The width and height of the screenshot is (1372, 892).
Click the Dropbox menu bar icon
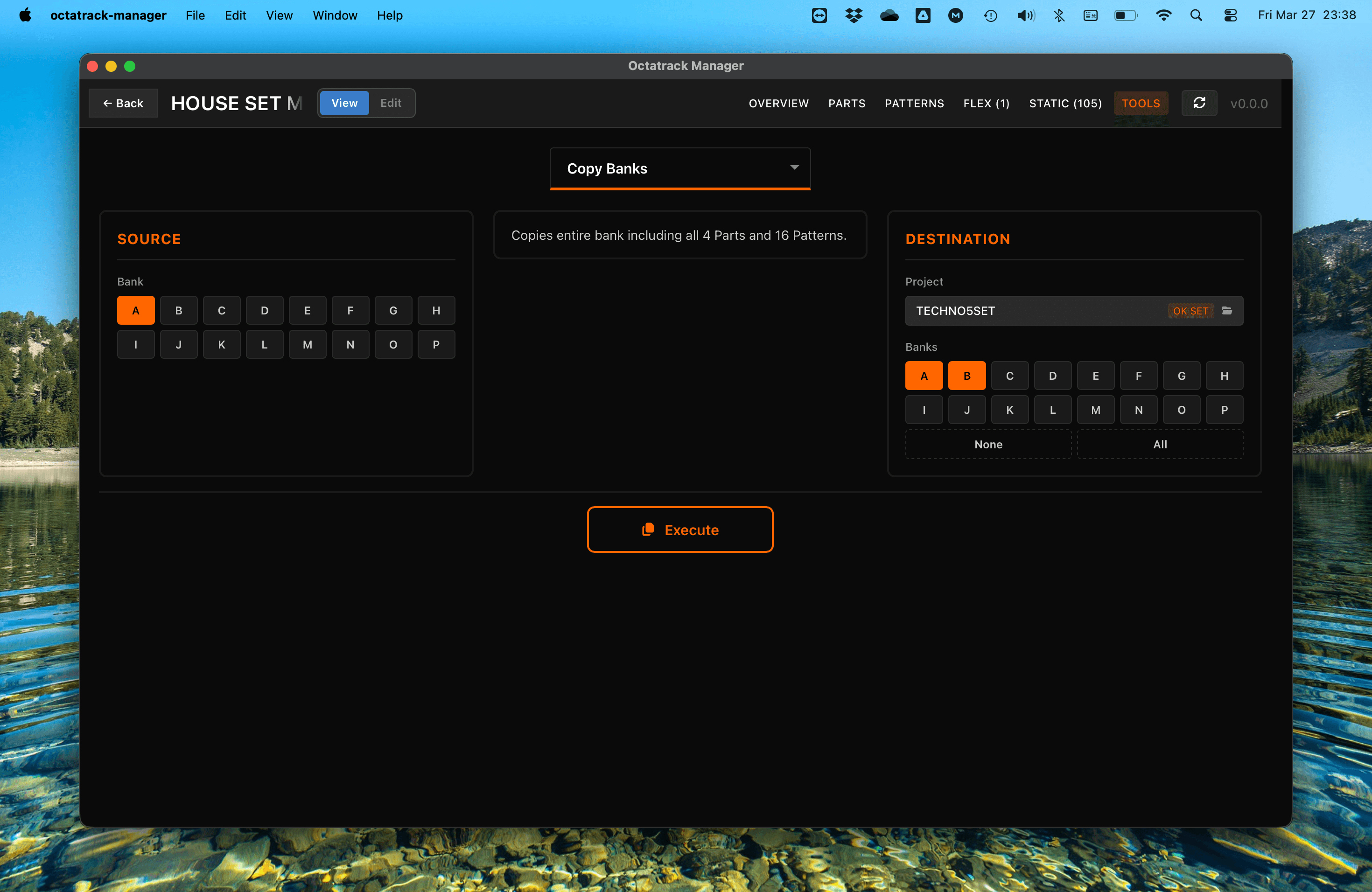click(x=853, y=15)
